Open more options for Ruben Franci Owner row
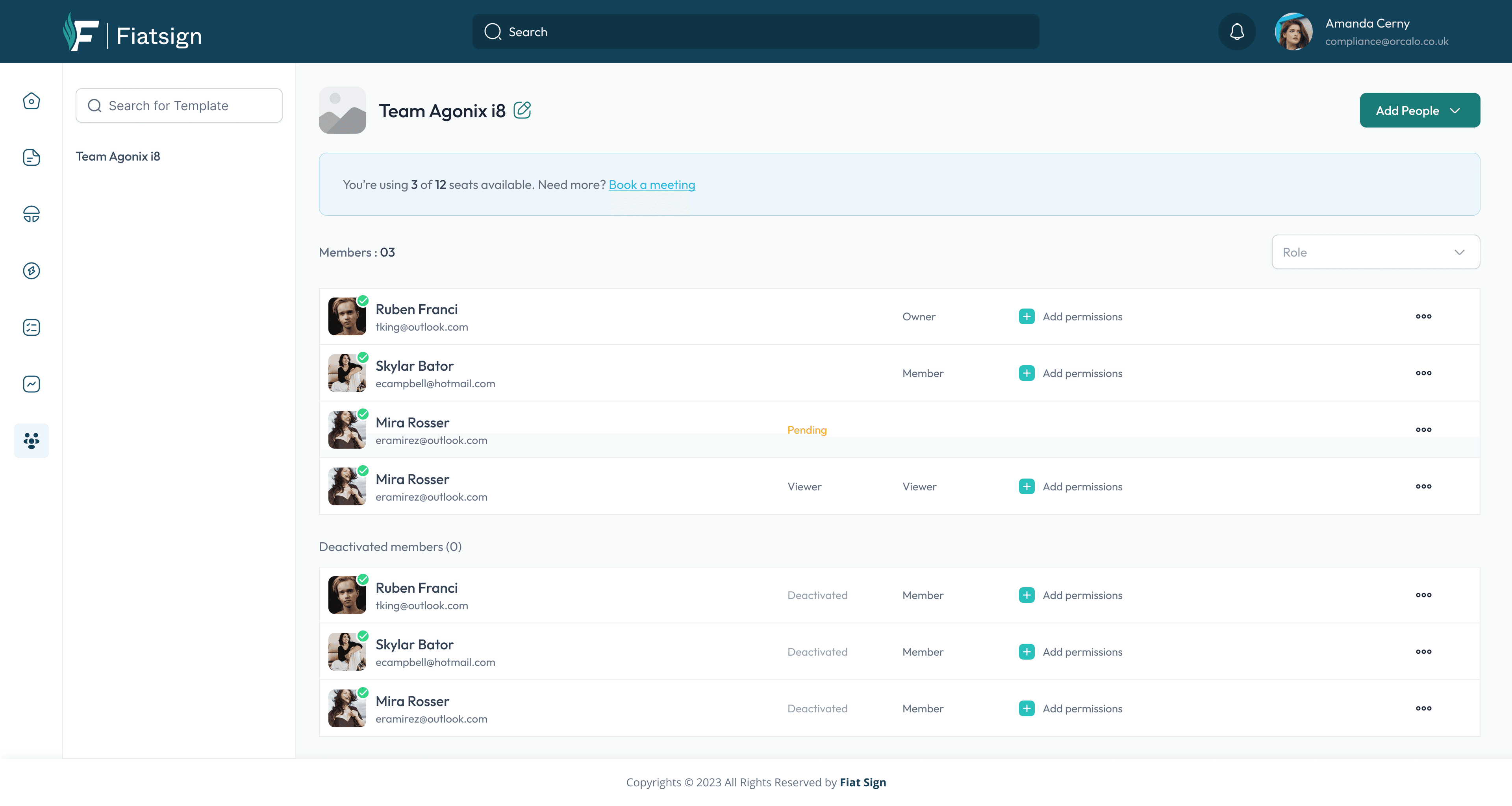The height and width of the screenshot is (806, 1512). coord(1423,317)
